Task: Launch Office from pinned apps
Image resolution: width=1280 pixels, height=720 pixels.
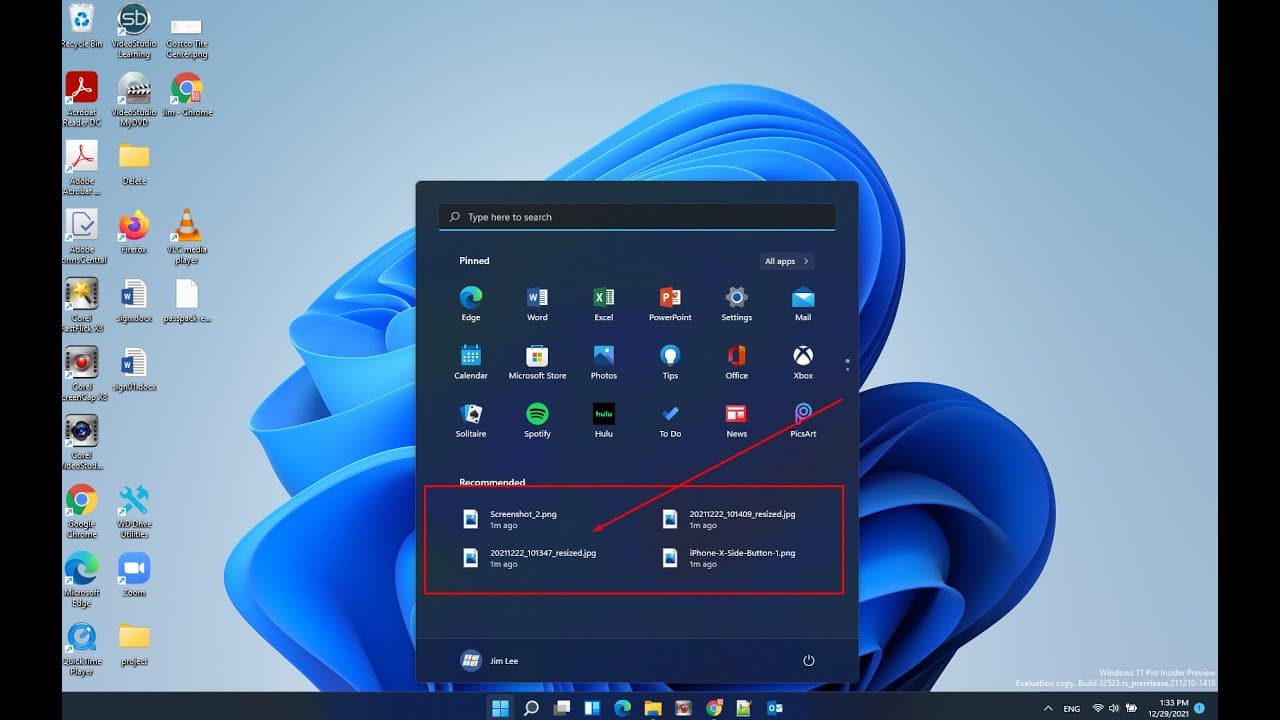Action: tap(737, 362)
